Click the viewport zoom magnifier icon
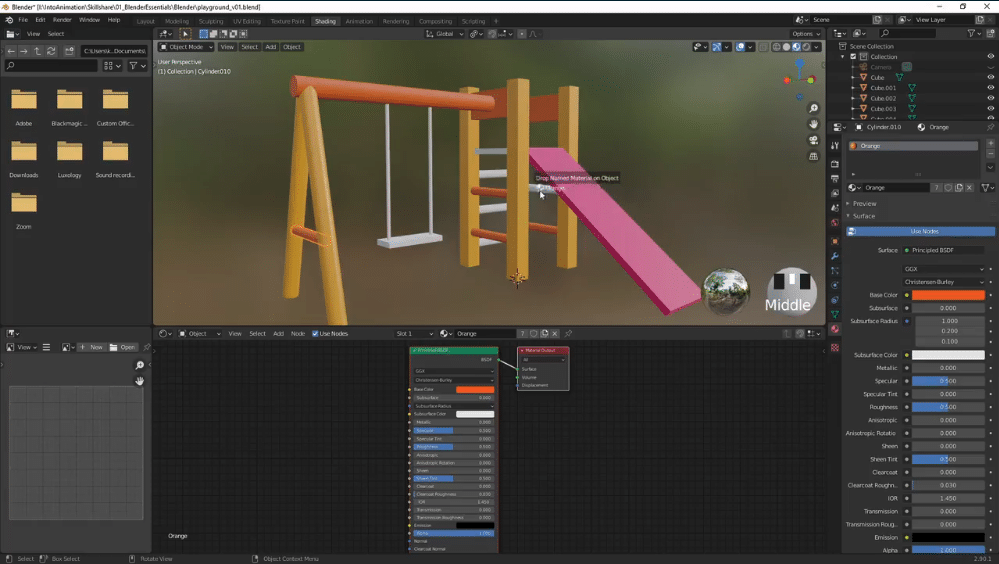Image resolution: width=999 pixels, height=564 pixels. (x=814, y=108)
